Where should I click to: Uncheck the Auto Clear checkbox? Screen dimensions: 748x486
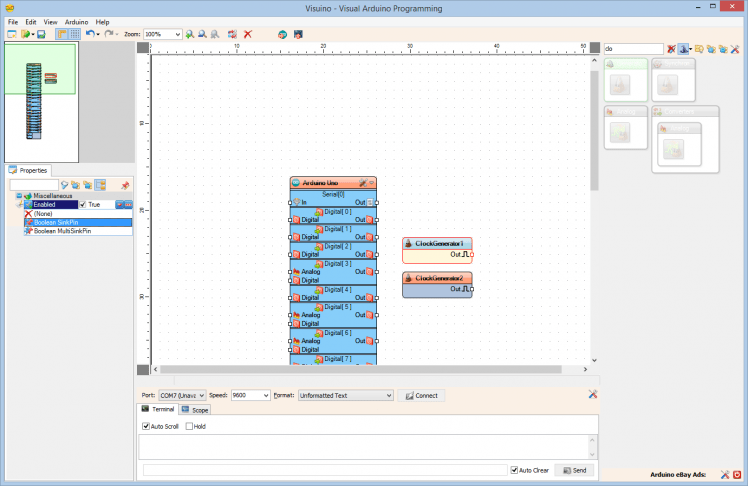tap(513, 470)
